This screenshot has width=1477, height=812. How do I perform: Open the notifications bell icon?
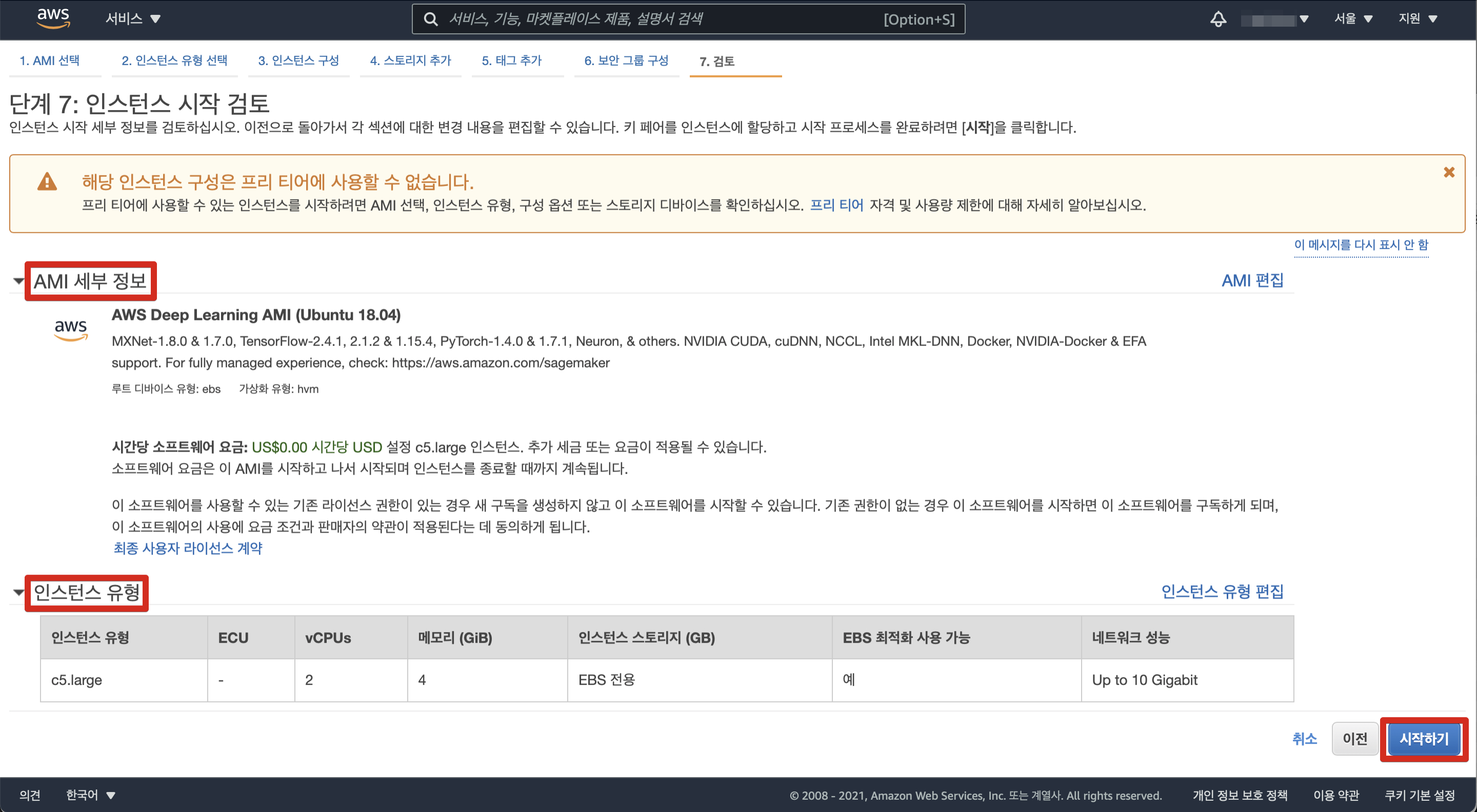click(1218, 19)
